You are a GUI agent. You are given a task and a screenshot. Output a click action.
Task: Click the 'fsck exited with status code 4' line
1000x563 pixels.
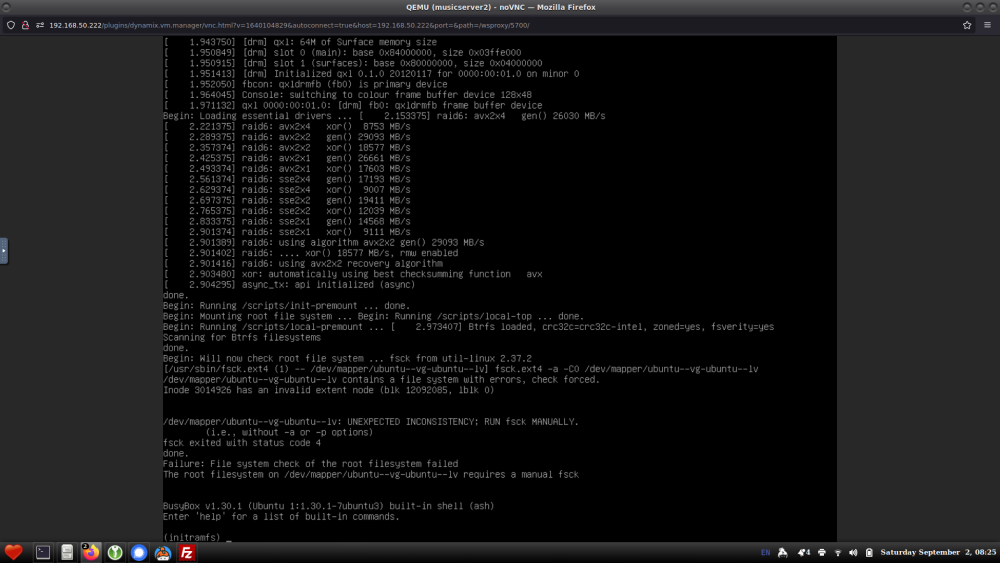pos(242,442)
